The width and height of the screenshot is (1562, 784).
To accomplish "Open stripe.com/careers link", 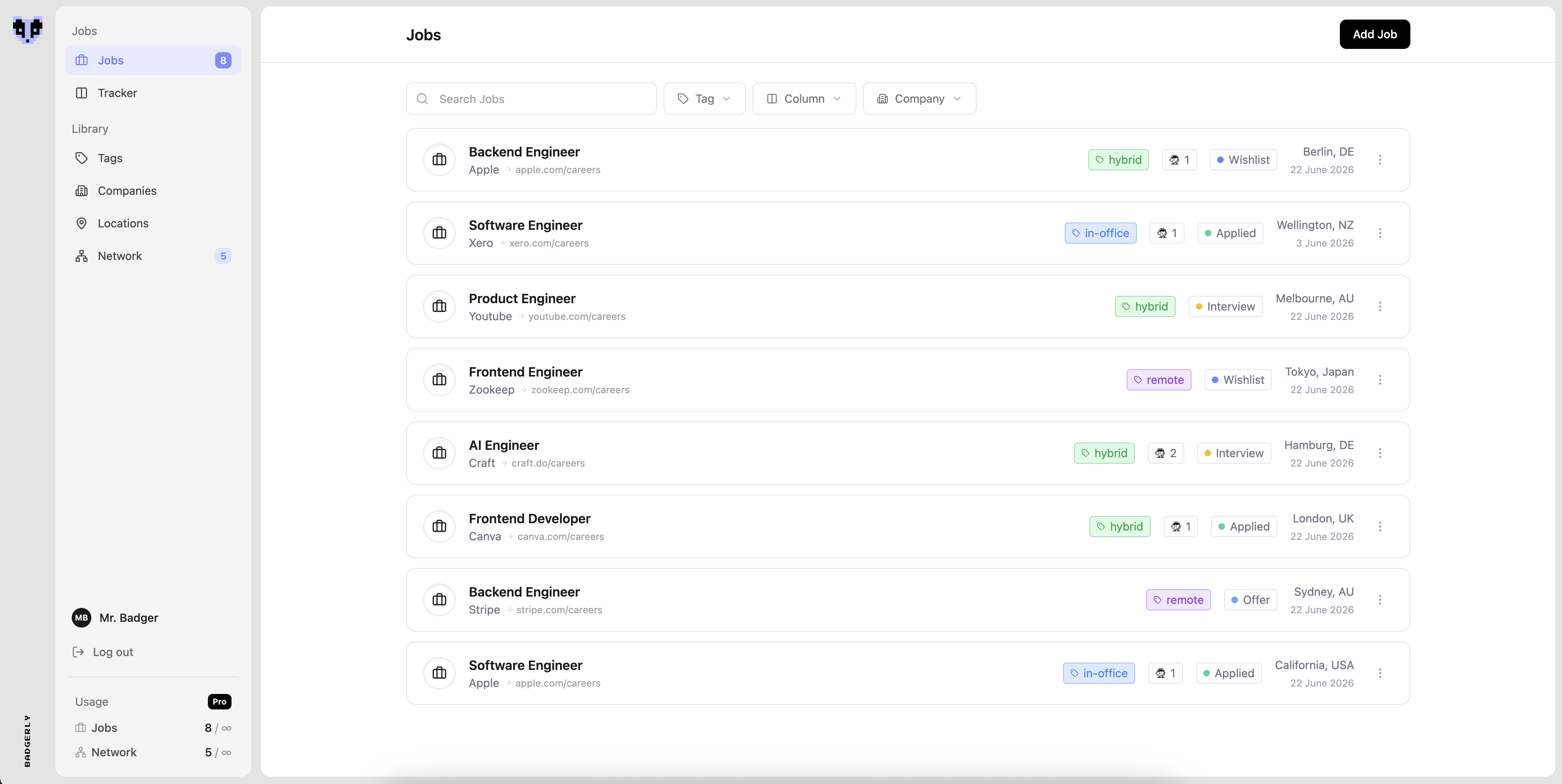I will 559,610.
